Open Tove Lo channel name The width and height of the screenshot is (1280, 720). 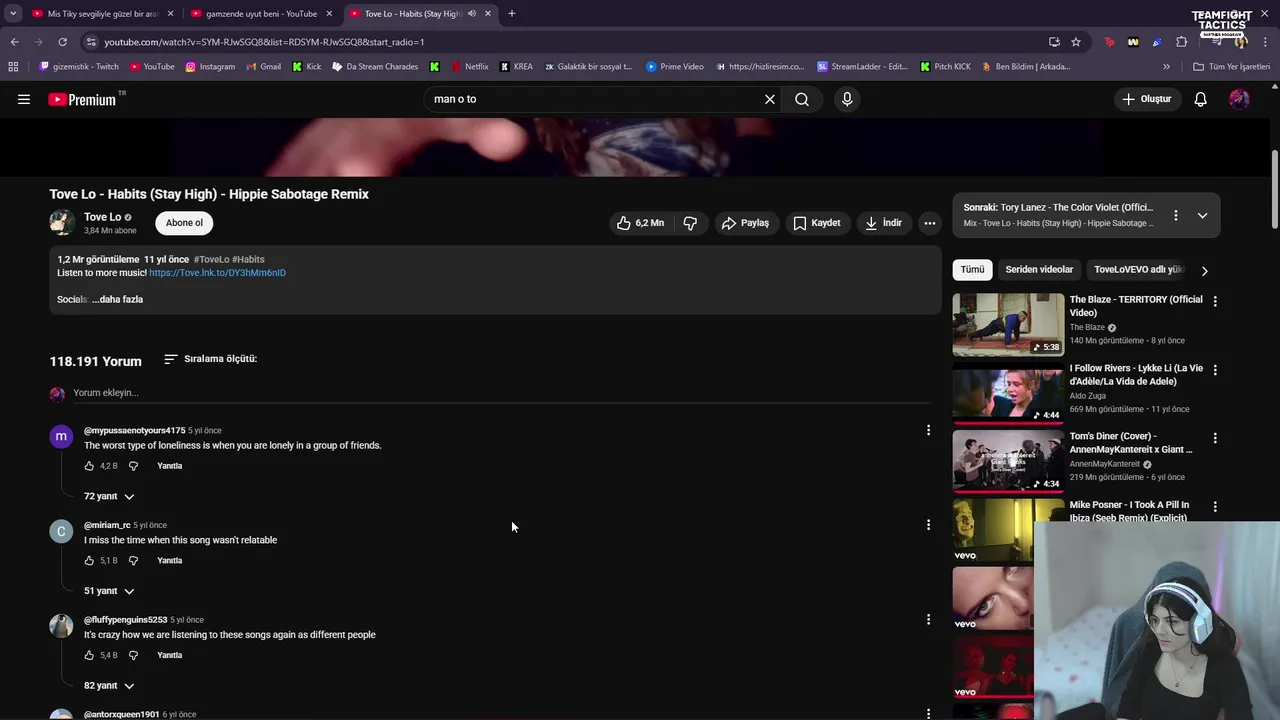pos(102,217)
